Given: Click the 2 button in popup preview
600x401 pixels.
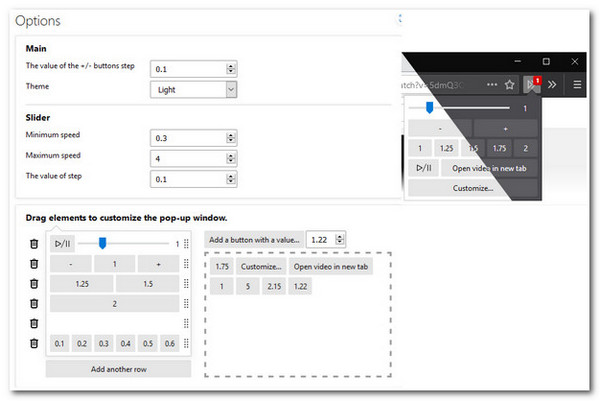Looking at the screenshot, I should pos(526,148).
